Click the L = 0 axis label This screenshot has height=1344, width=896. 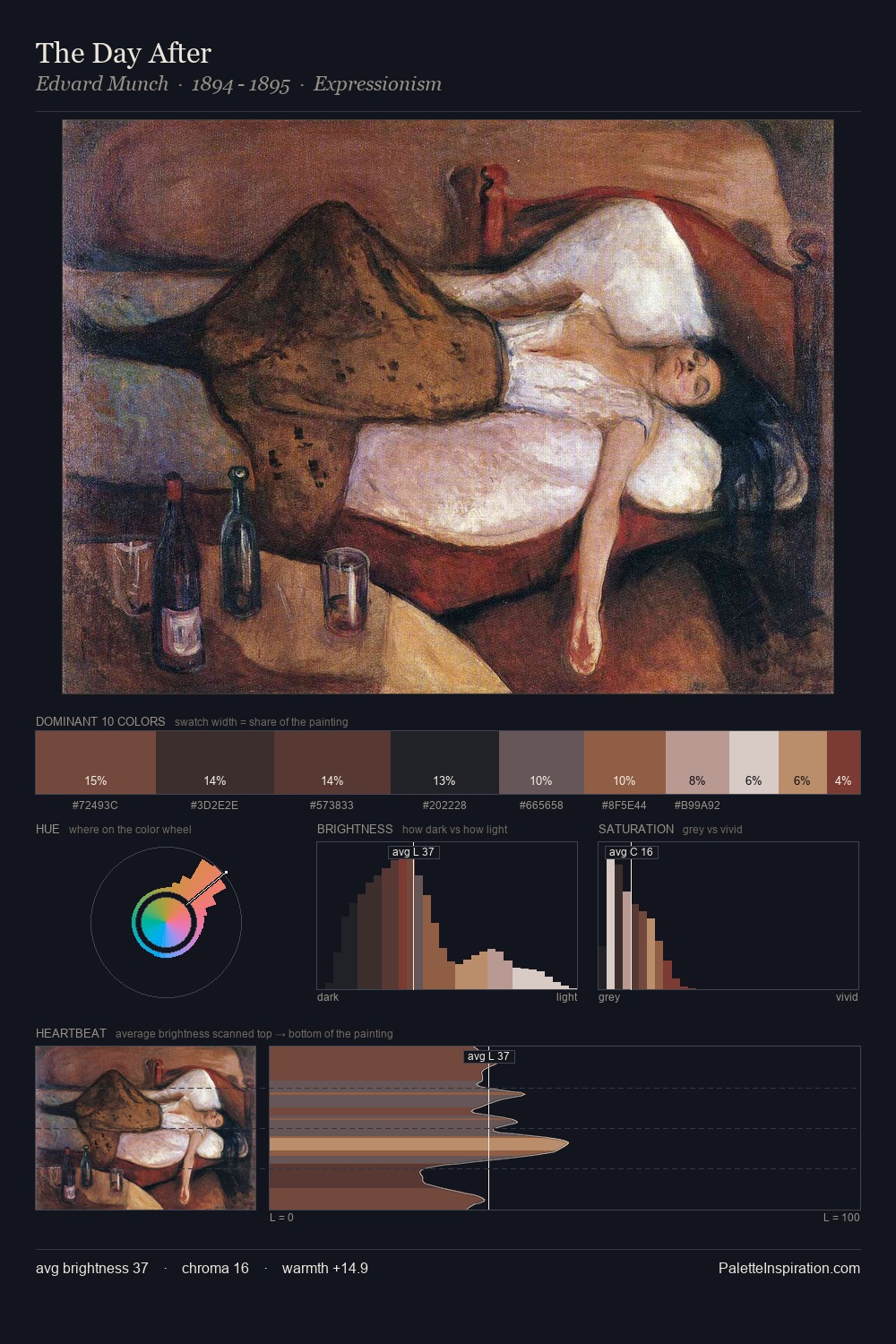tap(281, 1217)
